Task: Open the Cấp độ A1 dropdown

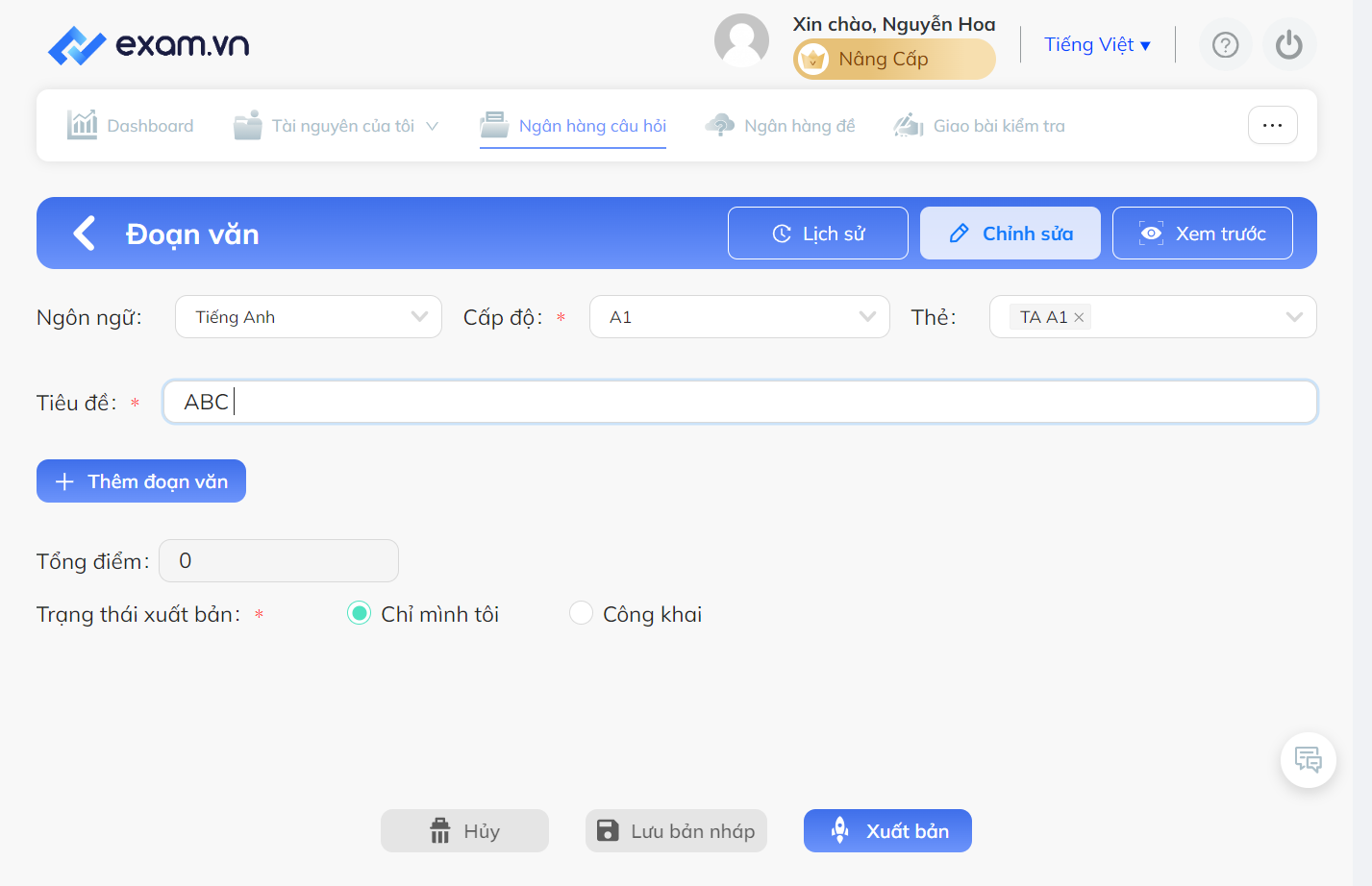Action: click(x=739, y=316)
